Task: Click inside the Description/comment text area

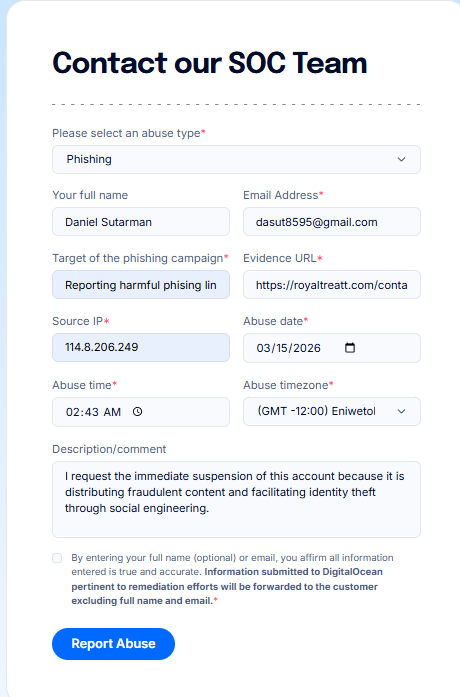Action: (236, 500)
